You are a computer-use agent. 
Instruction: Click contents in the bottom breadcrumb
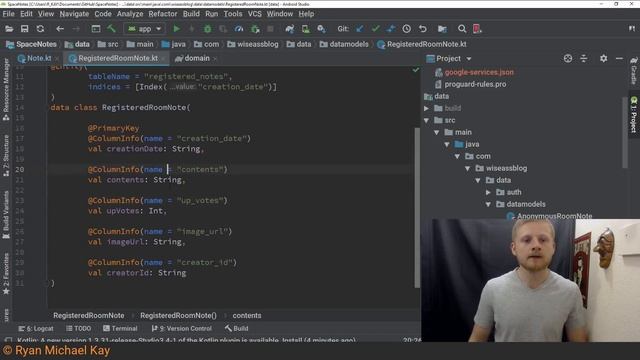pos(247,316)
